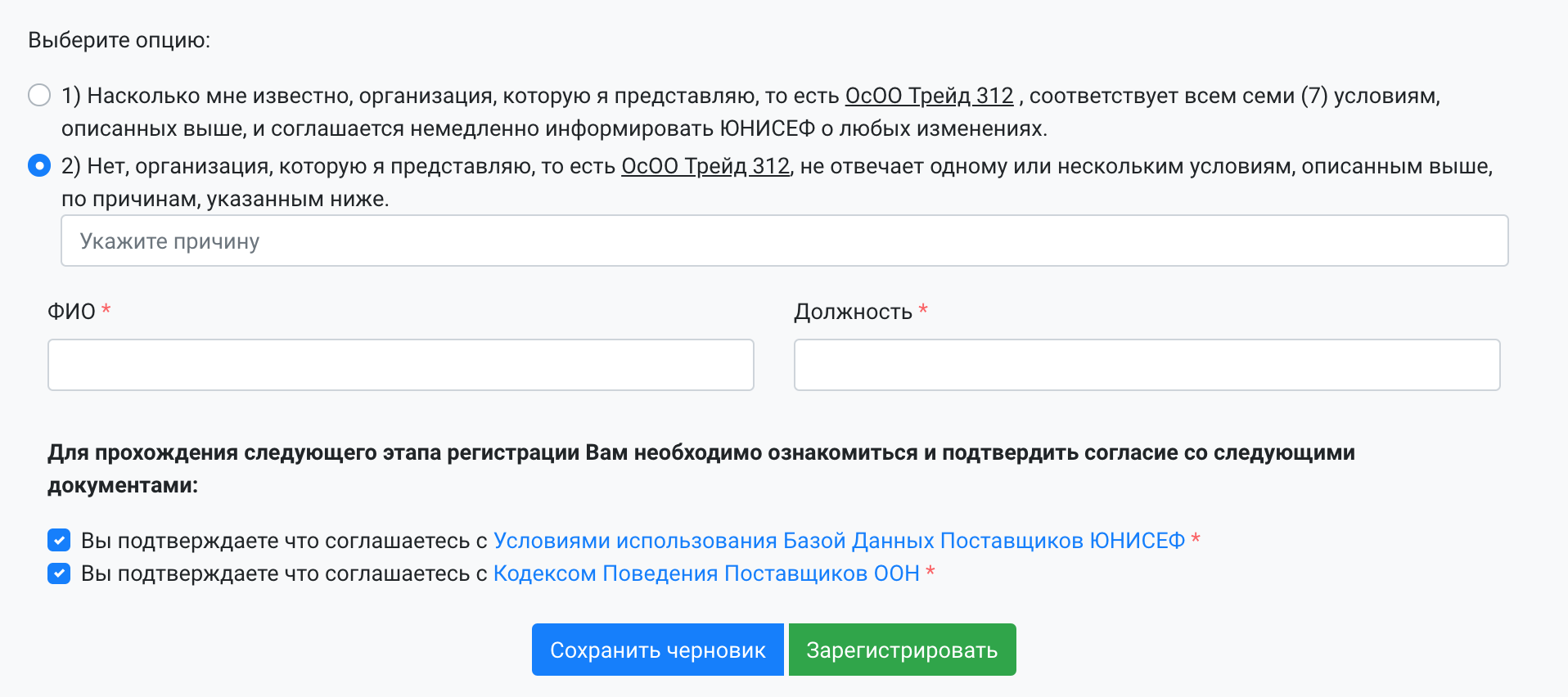Uncheck the UN Supplier Code of Conduct checkbox
This screenshot has width=1568, height=697.
pos(59,573)
